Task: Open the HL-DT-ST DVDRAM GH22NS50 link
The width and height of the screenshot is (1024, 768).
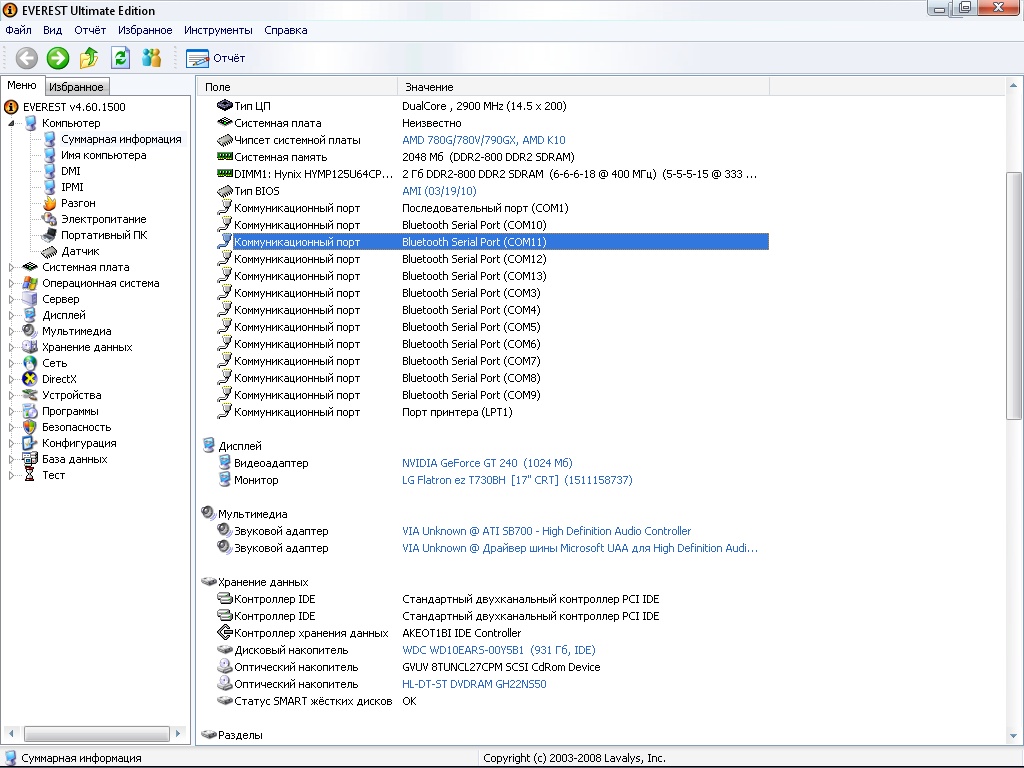Action: click(x=474, y=684)
